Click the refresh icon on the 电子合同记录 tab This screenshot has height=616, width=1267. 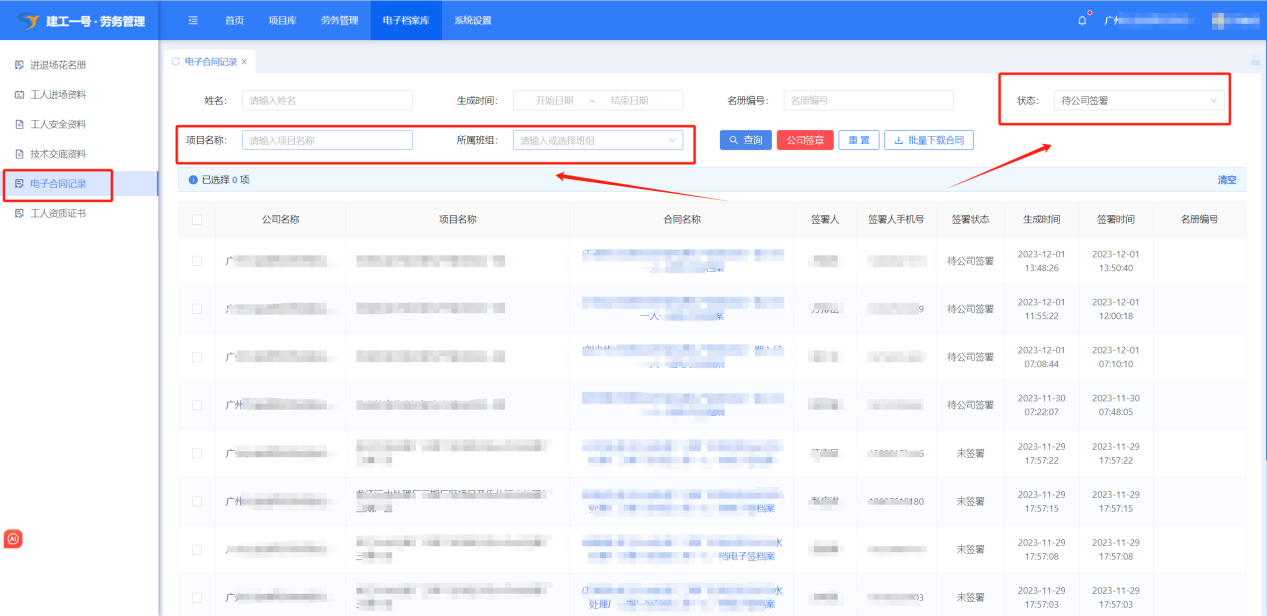(176, 61)
